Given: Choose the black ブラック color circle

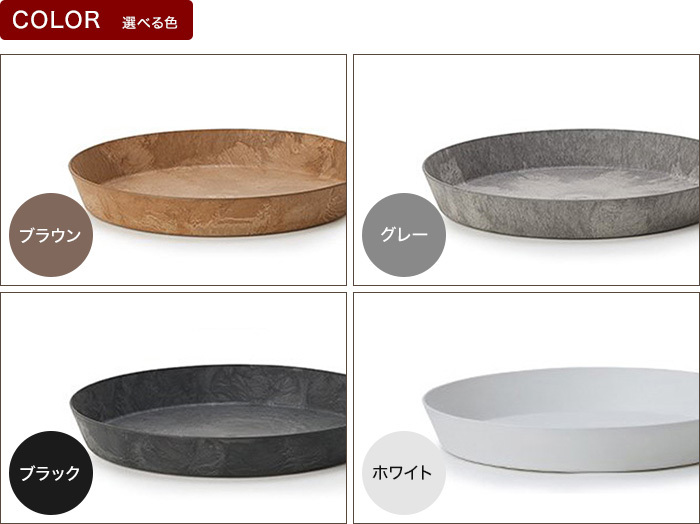Looking at the screenshot, I should (51, 473).
